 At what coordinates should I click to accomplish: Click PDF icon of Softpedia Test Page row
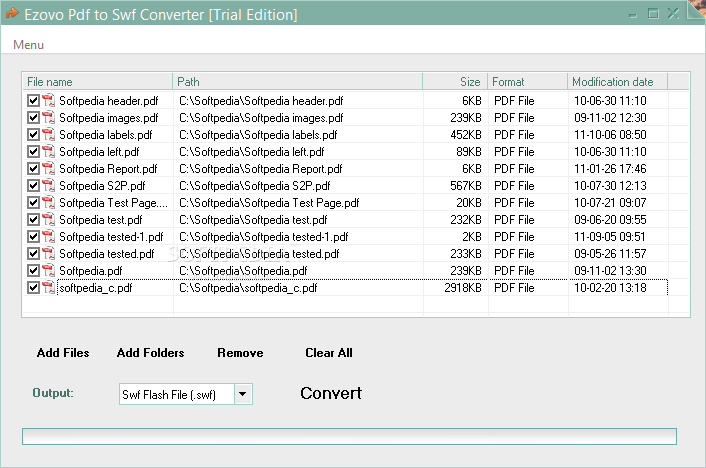[x=48, y=203]
